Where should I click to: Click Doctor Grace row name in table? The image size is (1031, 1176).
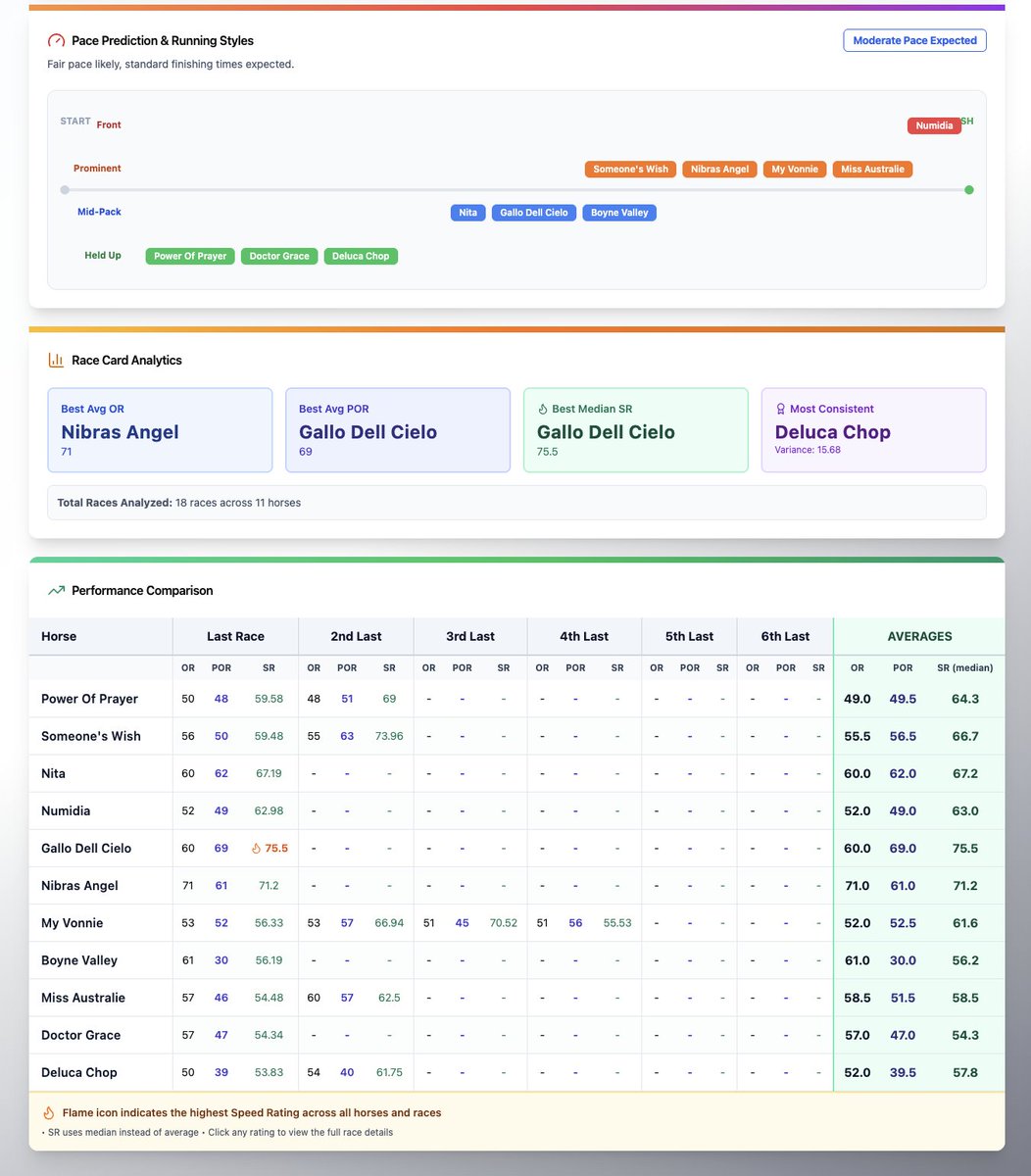click(x=80, y=1035)
